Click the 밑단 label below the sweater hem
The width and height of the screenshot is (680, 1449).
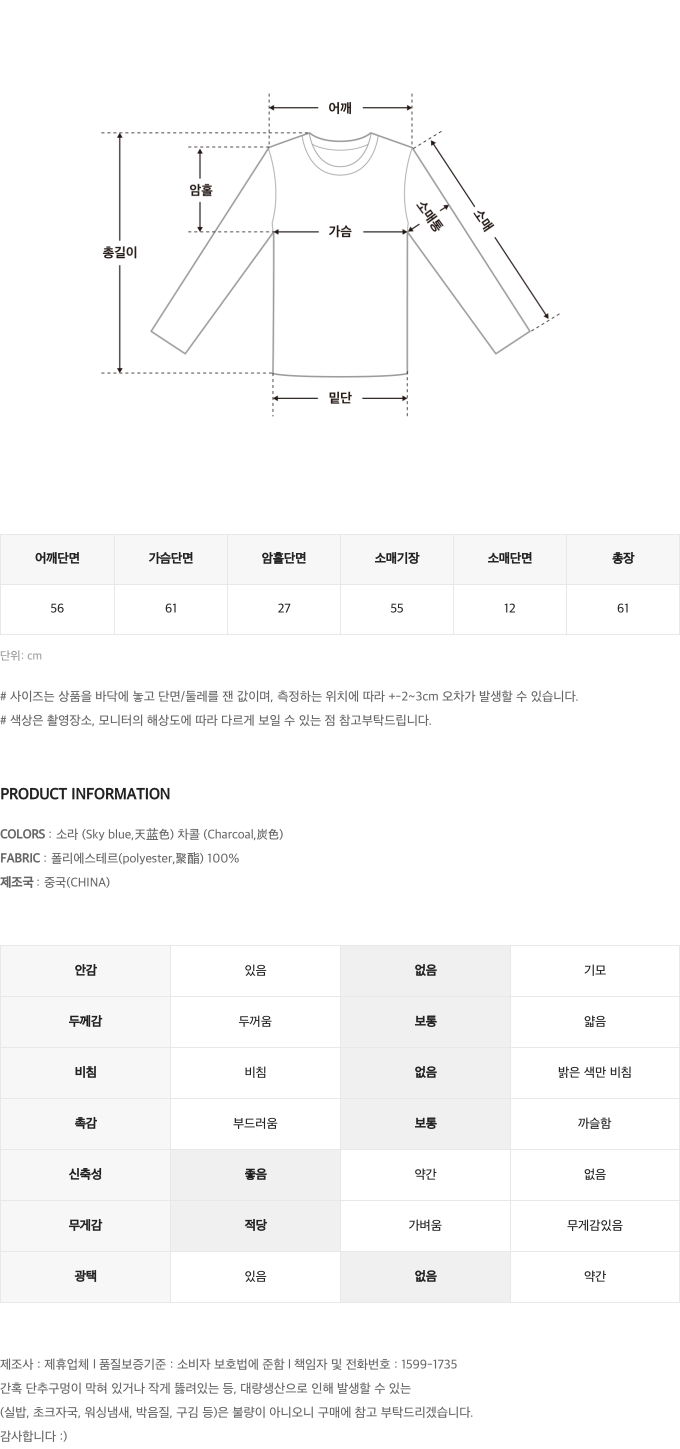pos(340,398)
